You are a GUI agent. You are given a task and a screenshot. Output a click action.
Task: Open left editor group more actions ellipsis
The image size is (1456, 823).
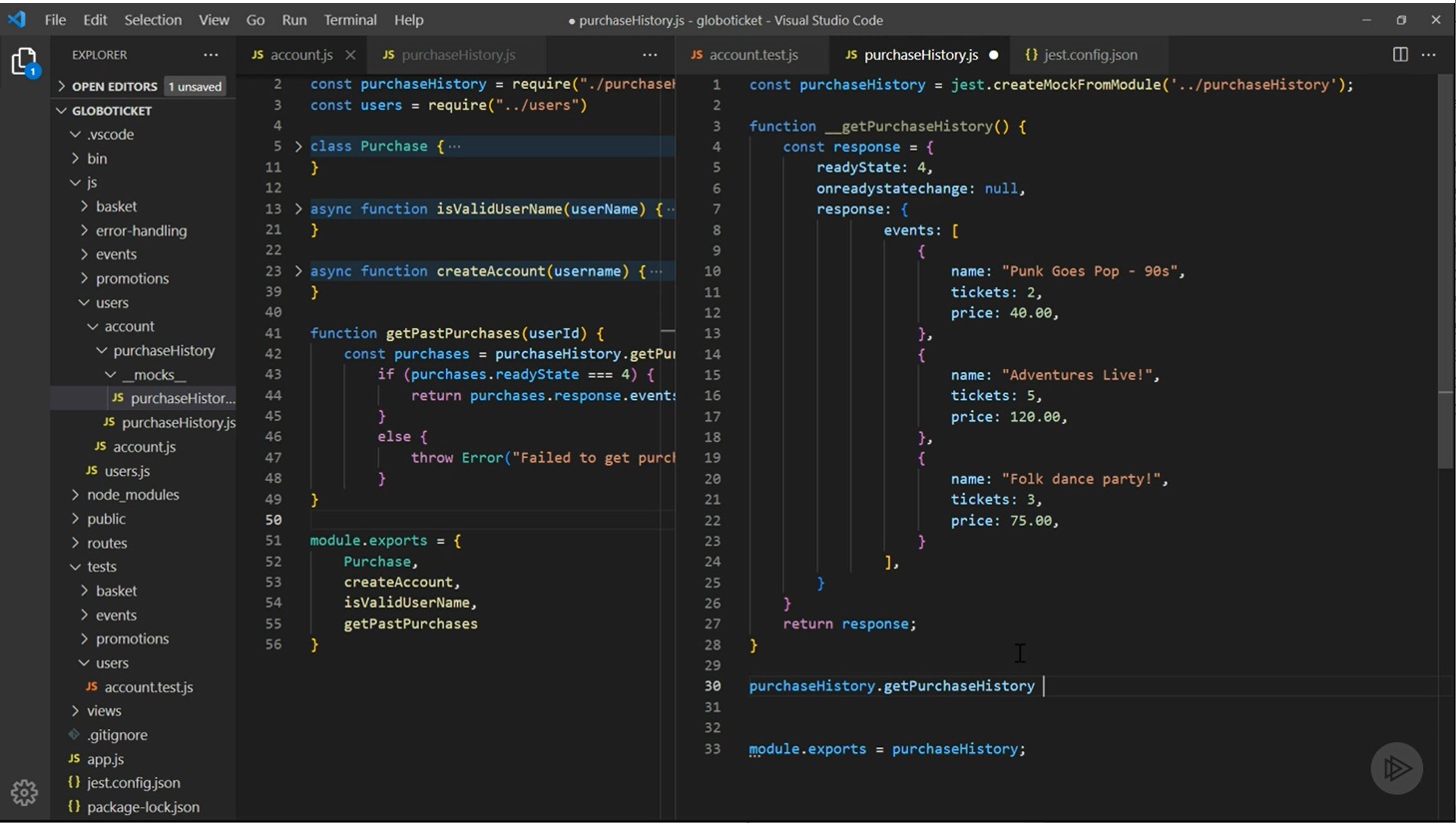coord(650,55)
